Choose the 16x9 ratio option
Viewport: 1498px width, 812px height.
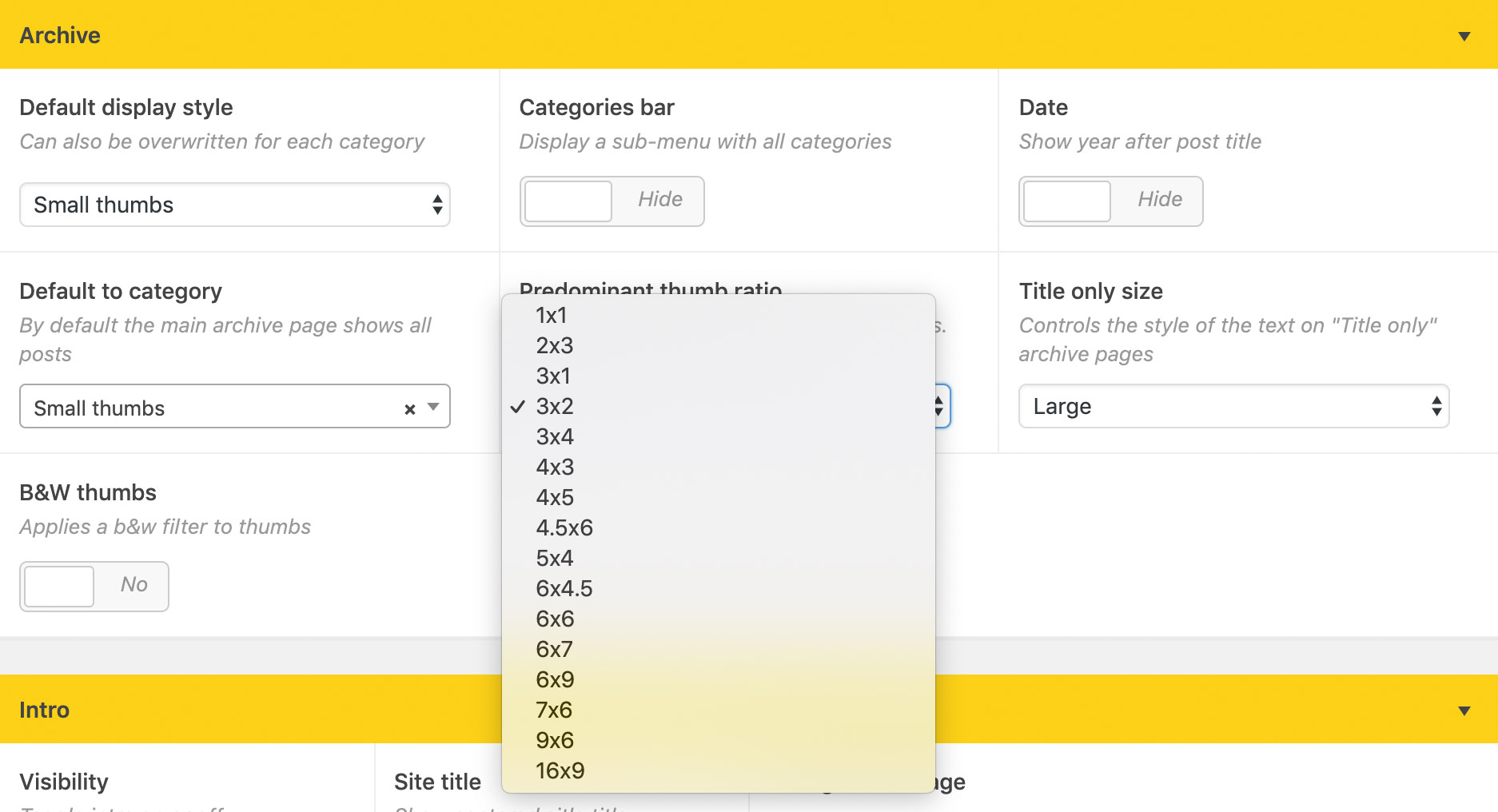(x=560, y=771)
